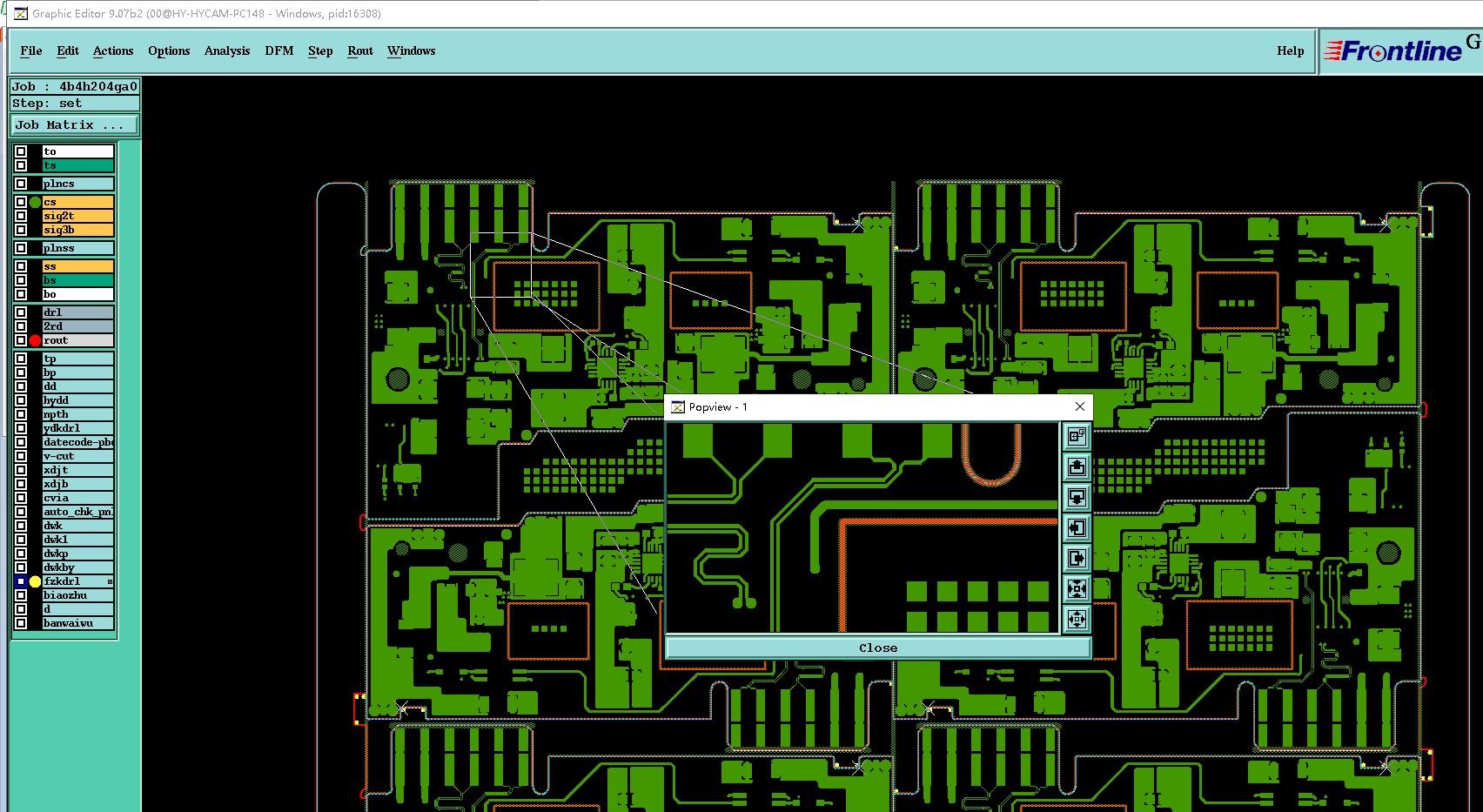This screenshot has height=812, width=1483.
Task: Open the Job Matrix button
Action: [x=74, y=124]
